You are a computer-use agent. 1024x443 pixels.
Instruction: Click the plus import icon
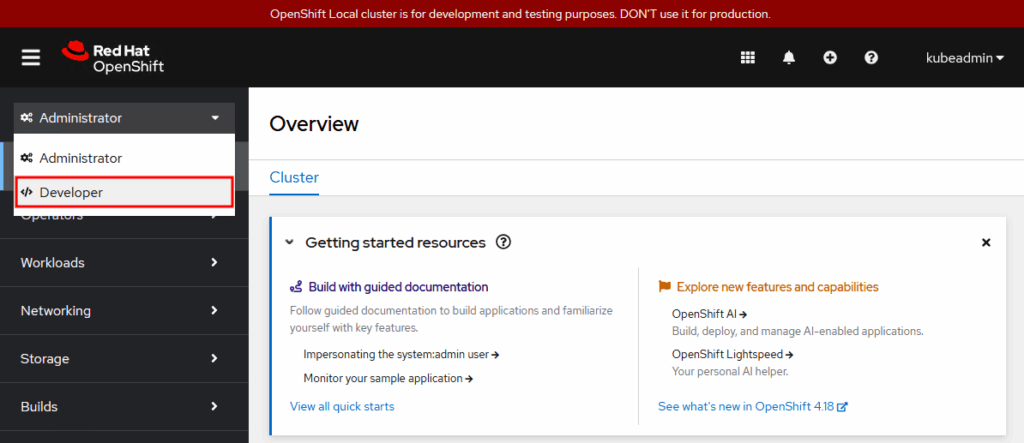click(830, 58)
